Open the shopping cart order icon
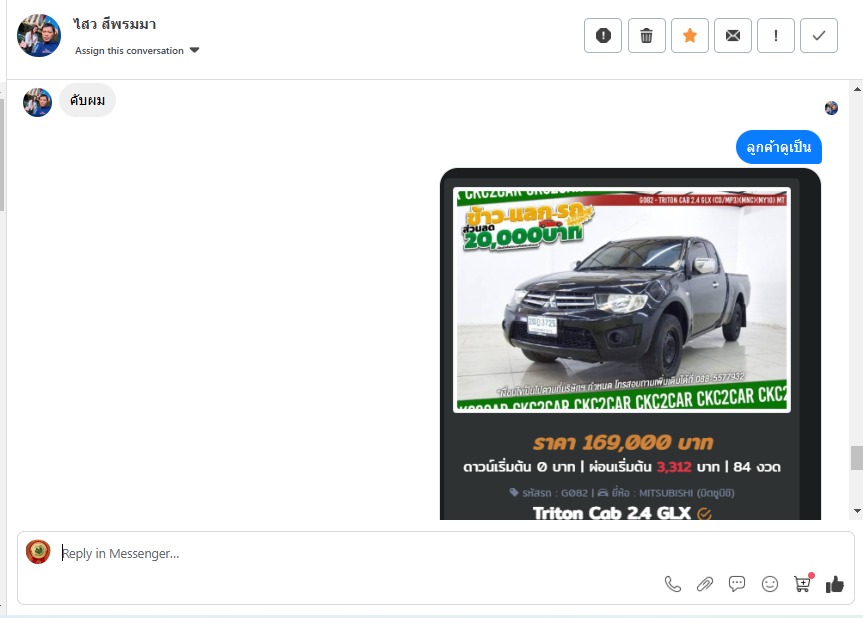 802,583
